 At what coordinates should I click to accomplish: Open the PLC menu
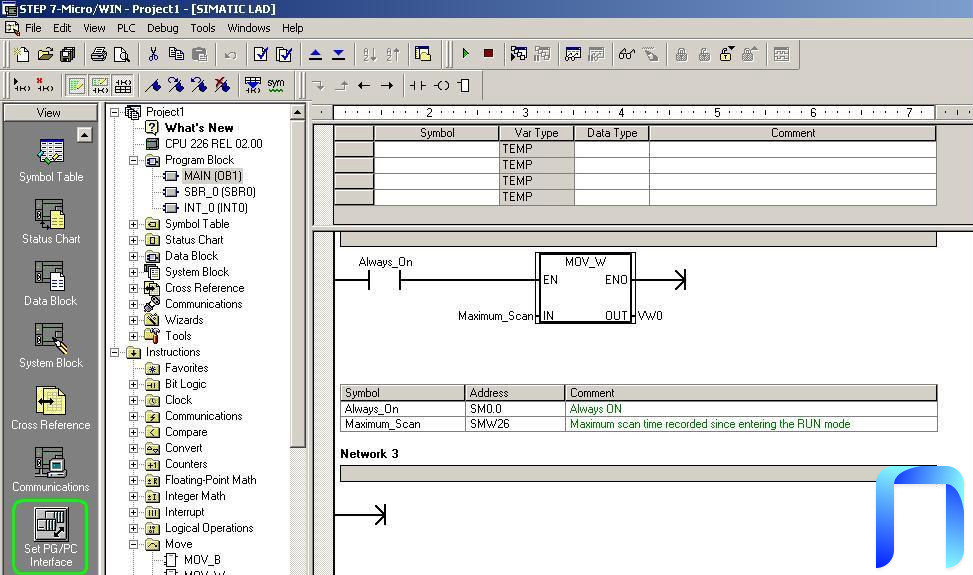click(126, 28)
